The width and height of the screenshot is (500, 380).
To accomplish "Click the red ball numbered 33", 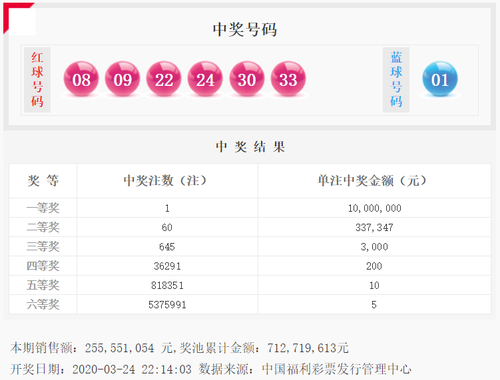I will pos(288,79).
